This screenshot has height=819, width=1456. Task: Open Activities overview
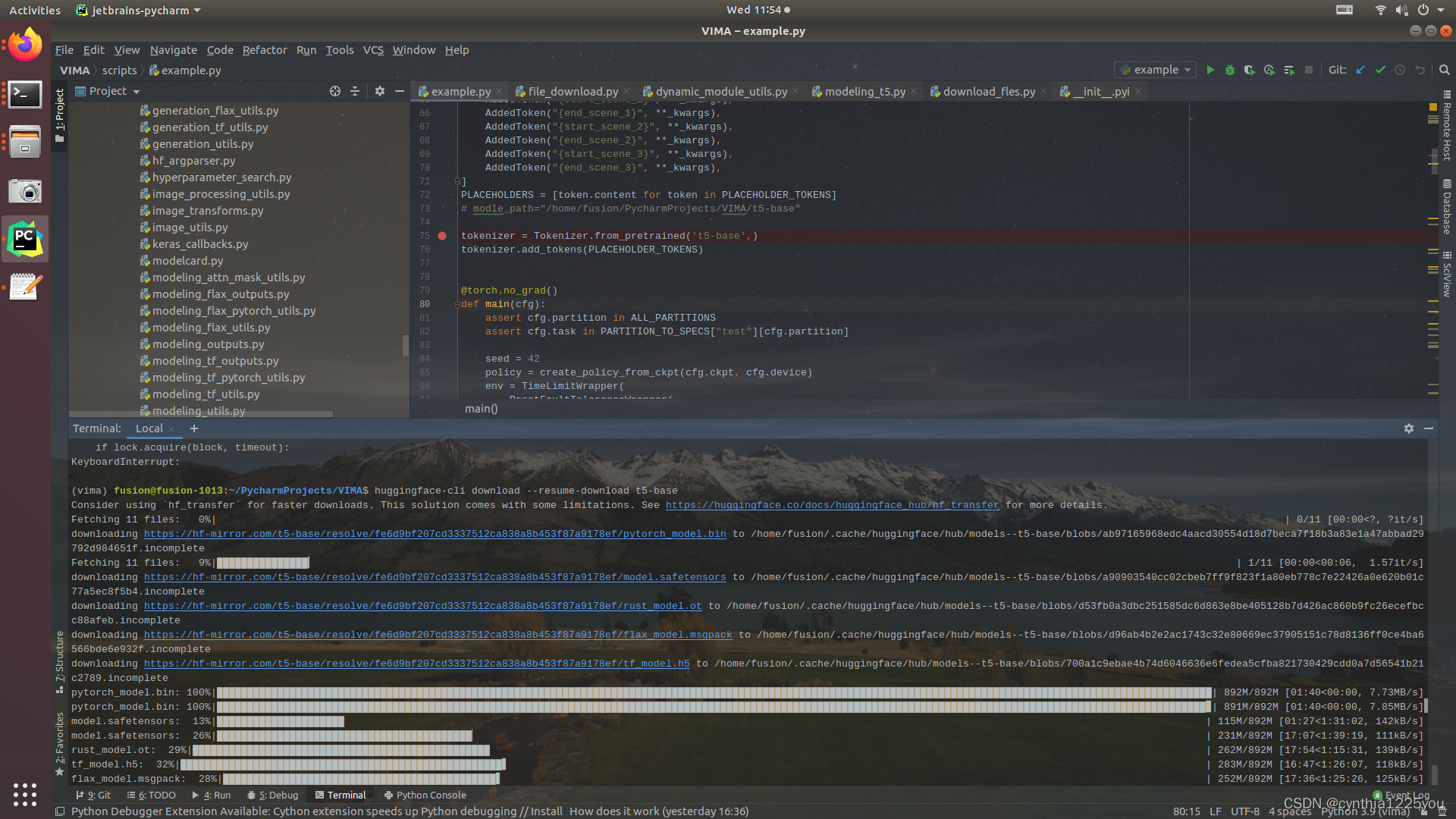[x=35, y=10]
